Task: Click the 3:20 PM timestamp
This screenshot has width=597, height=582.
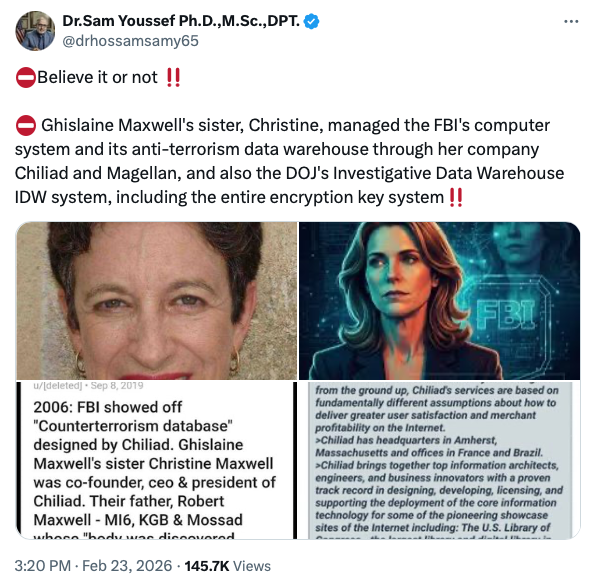Action: click(x=43, y=566)
